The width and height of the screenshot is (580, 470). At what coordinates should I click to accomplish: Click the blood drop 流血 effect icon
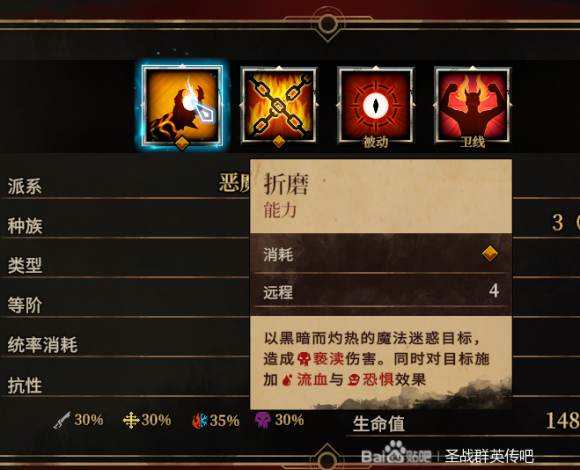point(287,380)
